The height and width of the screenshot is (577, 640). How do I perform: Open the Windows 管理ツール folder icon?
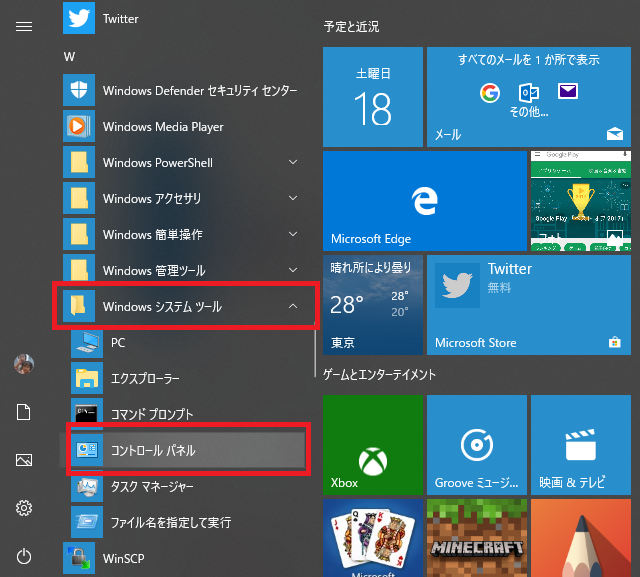pos(79,270)
